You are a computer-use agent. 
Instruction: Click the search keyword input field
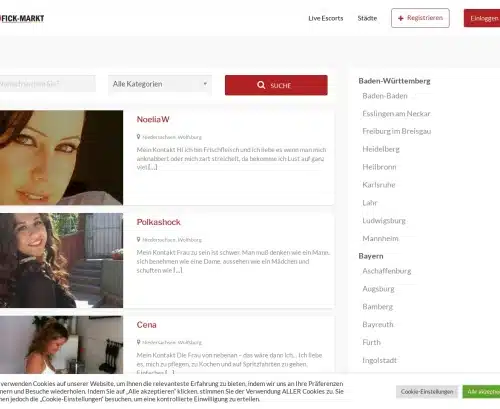[48, 84]
